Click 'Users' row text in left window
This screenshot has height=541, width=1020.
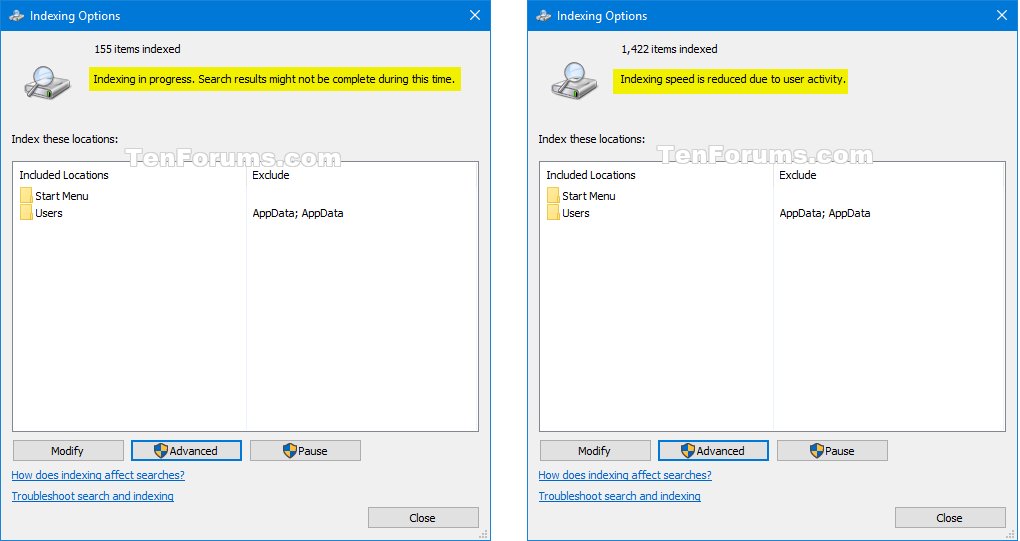pyautogui.click(x=49, y=213)
